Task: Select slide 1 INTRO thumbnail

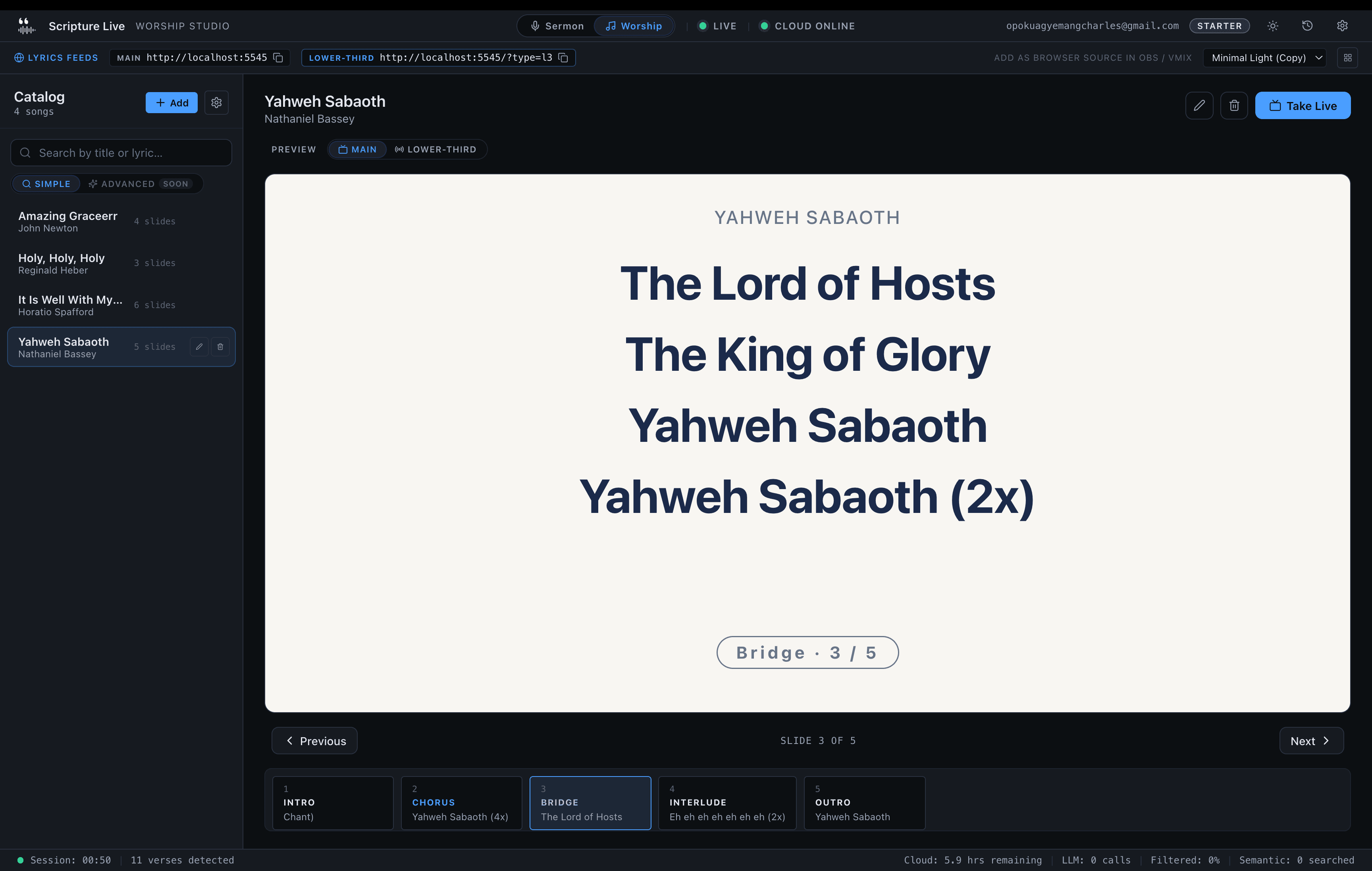Action: pyautogui.click(x=333, y=803)
